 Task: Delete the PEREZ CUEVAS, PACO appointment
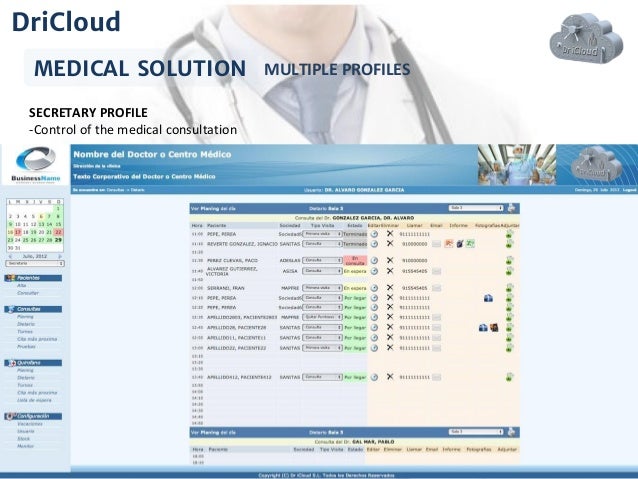pos(390,260)
